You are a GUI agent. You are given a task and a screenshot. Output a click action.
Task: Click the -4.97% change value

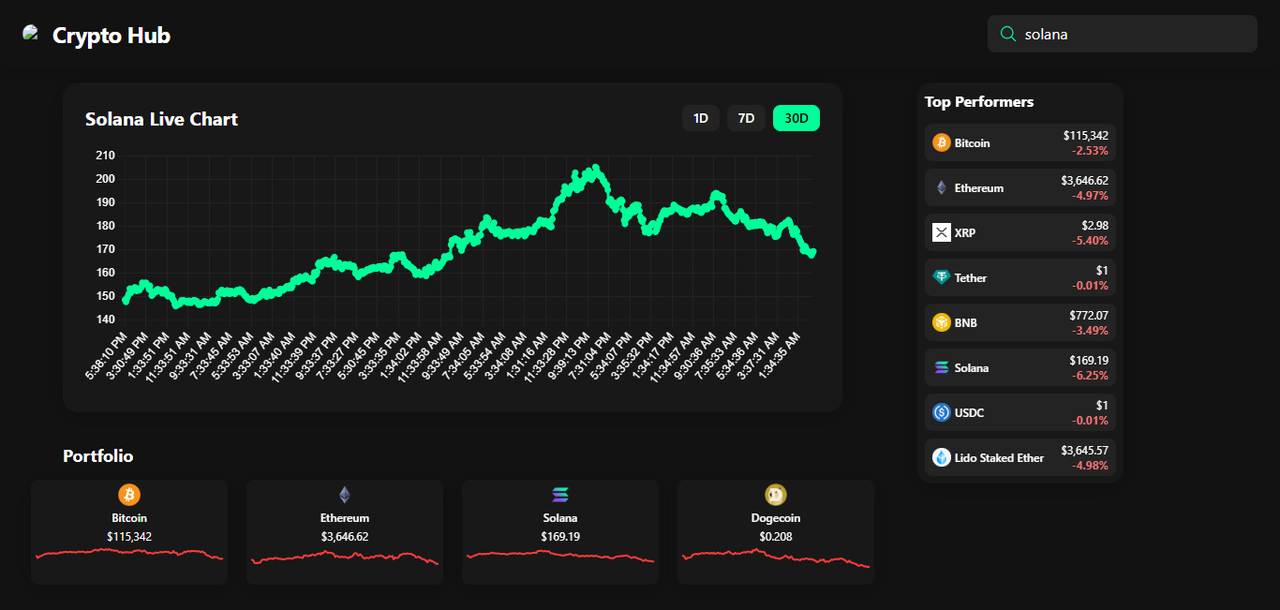pos(1090,195)
